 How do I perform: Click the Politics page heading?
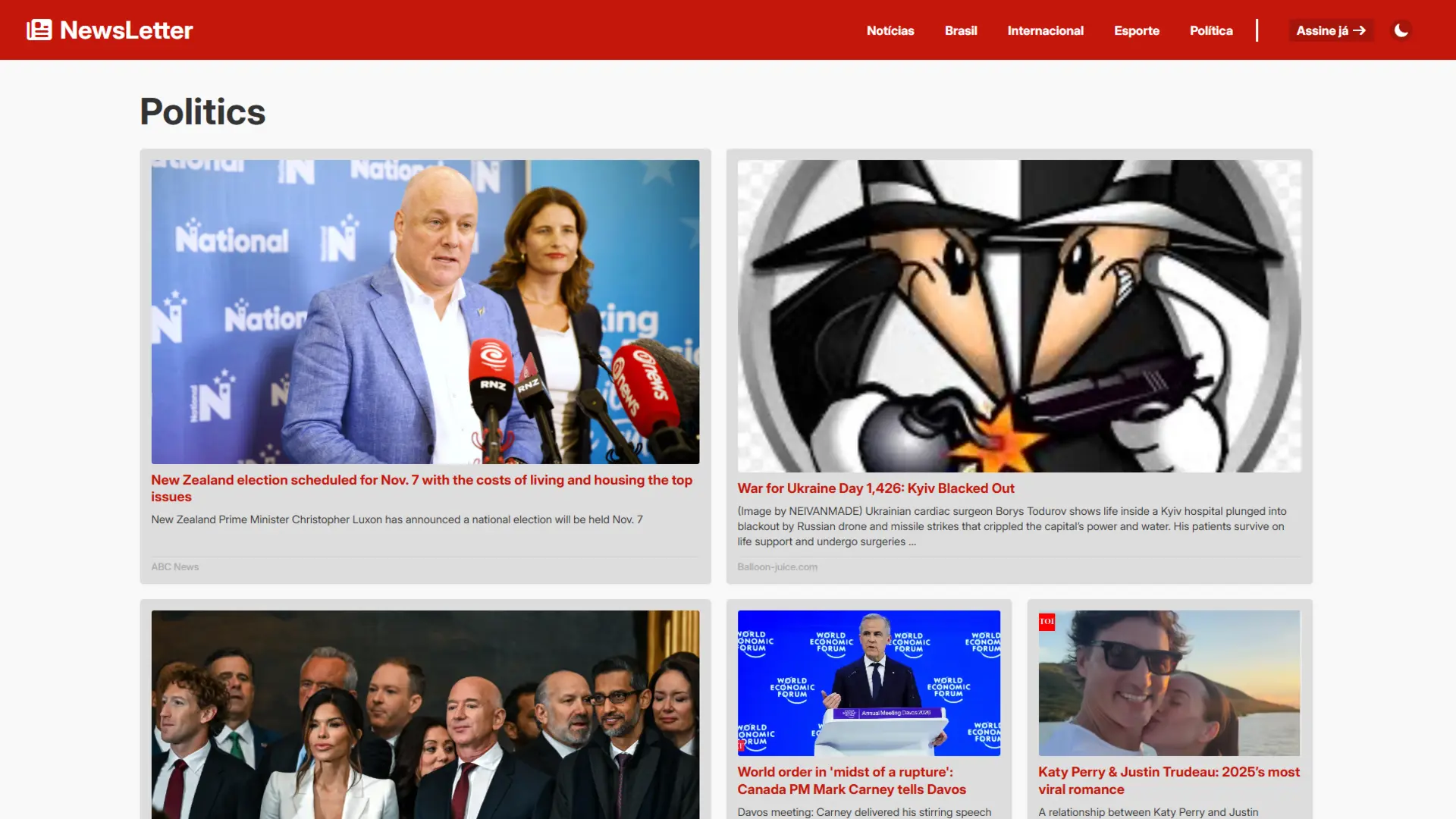tap(202, 111)
